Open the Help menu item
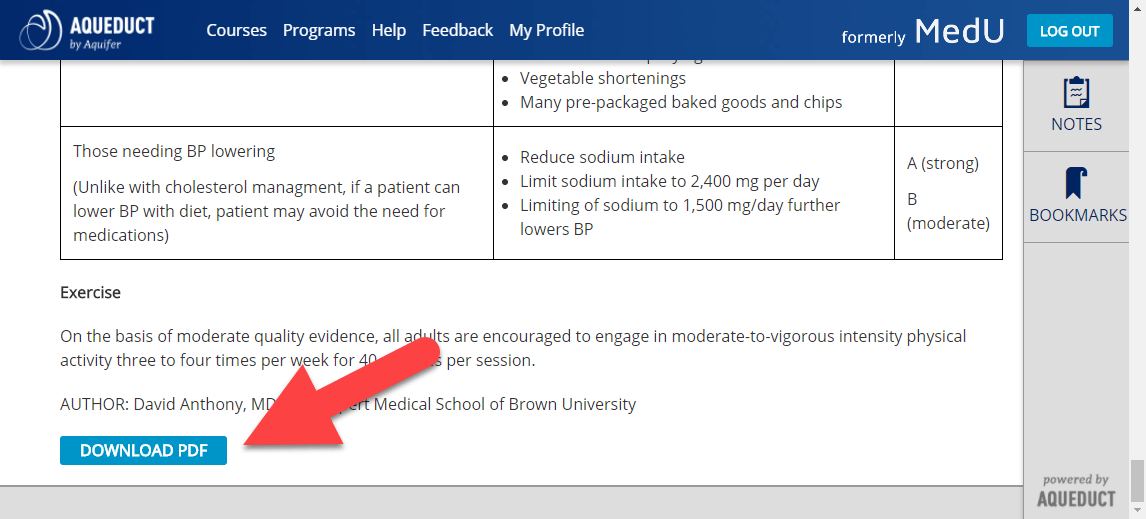The width and height of the screenshot is (1146, 519). click(x=389, y=30)
